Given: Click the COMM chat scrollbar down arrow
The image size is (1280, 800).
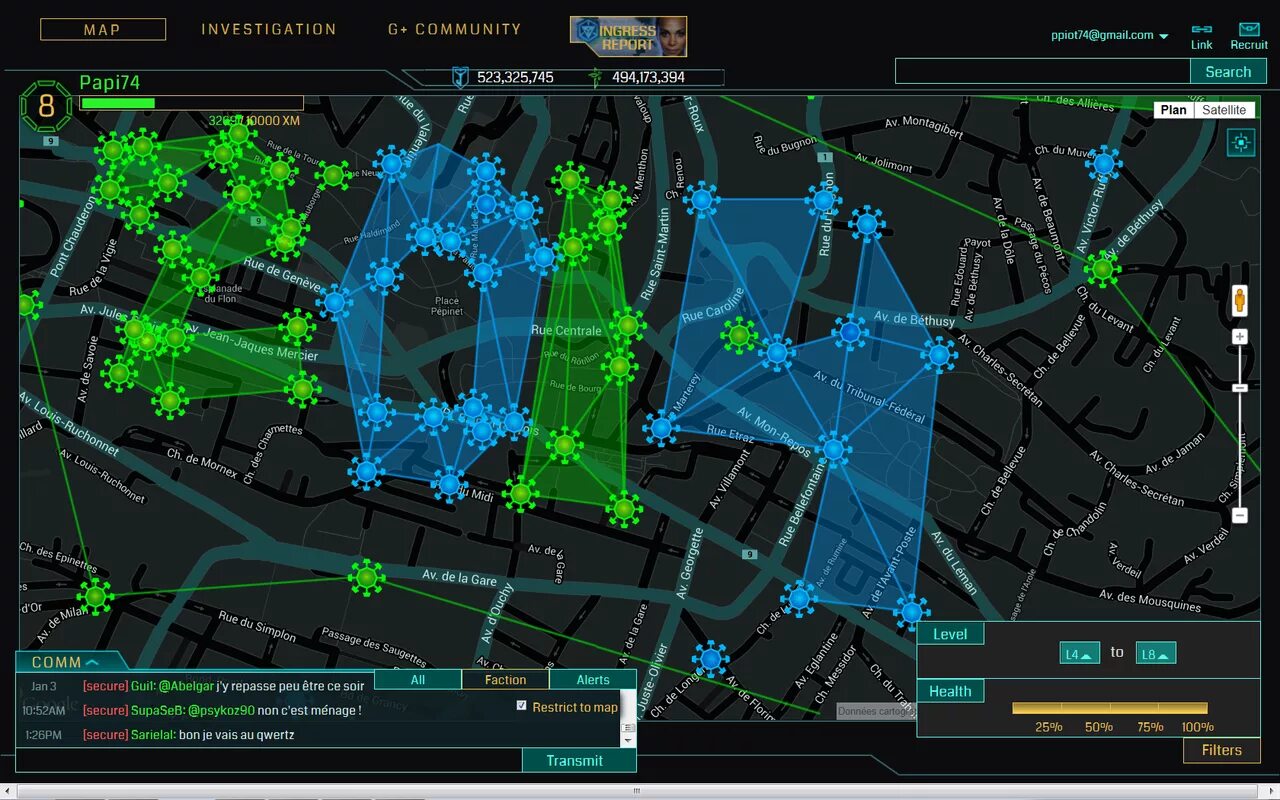Looking at the screenshot, I should coord(628,741).
